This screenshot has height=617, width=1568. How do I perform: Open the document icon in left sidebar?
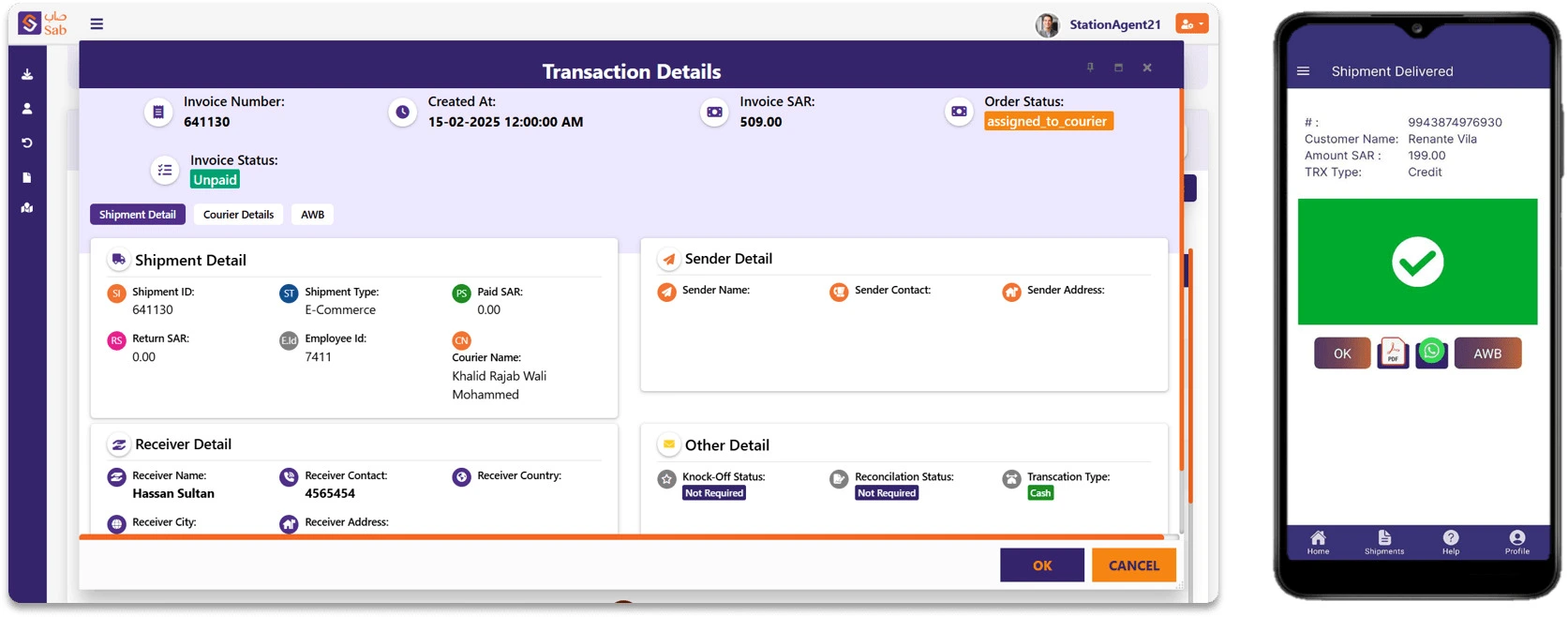[27, 177]
